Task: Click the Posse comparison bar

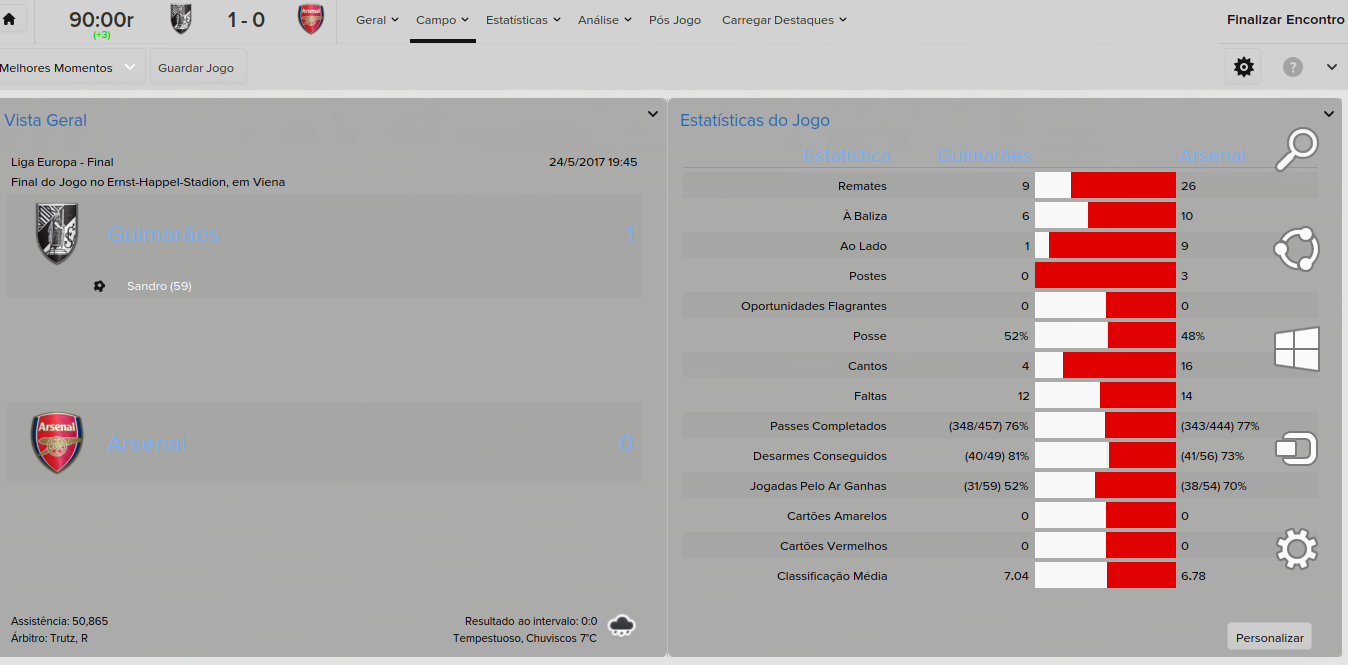Action: (1105, 336)
